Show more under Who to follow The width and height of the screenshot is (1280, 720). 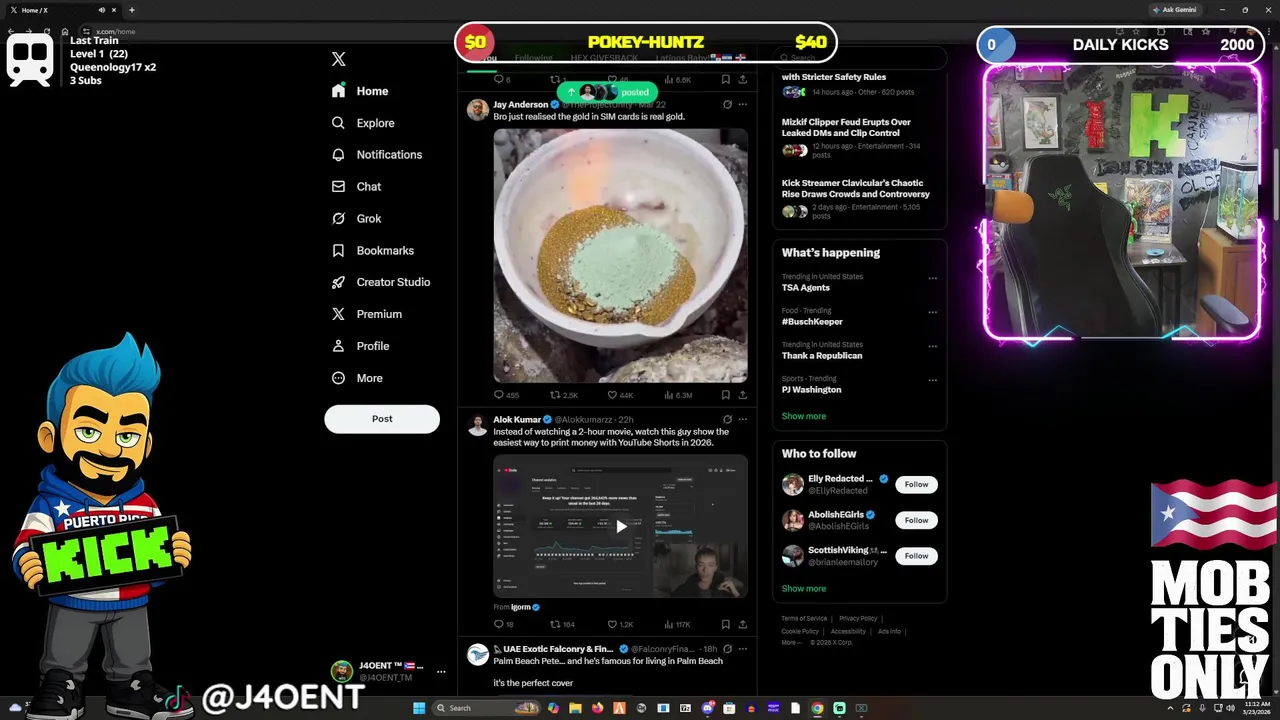(804, 589)
